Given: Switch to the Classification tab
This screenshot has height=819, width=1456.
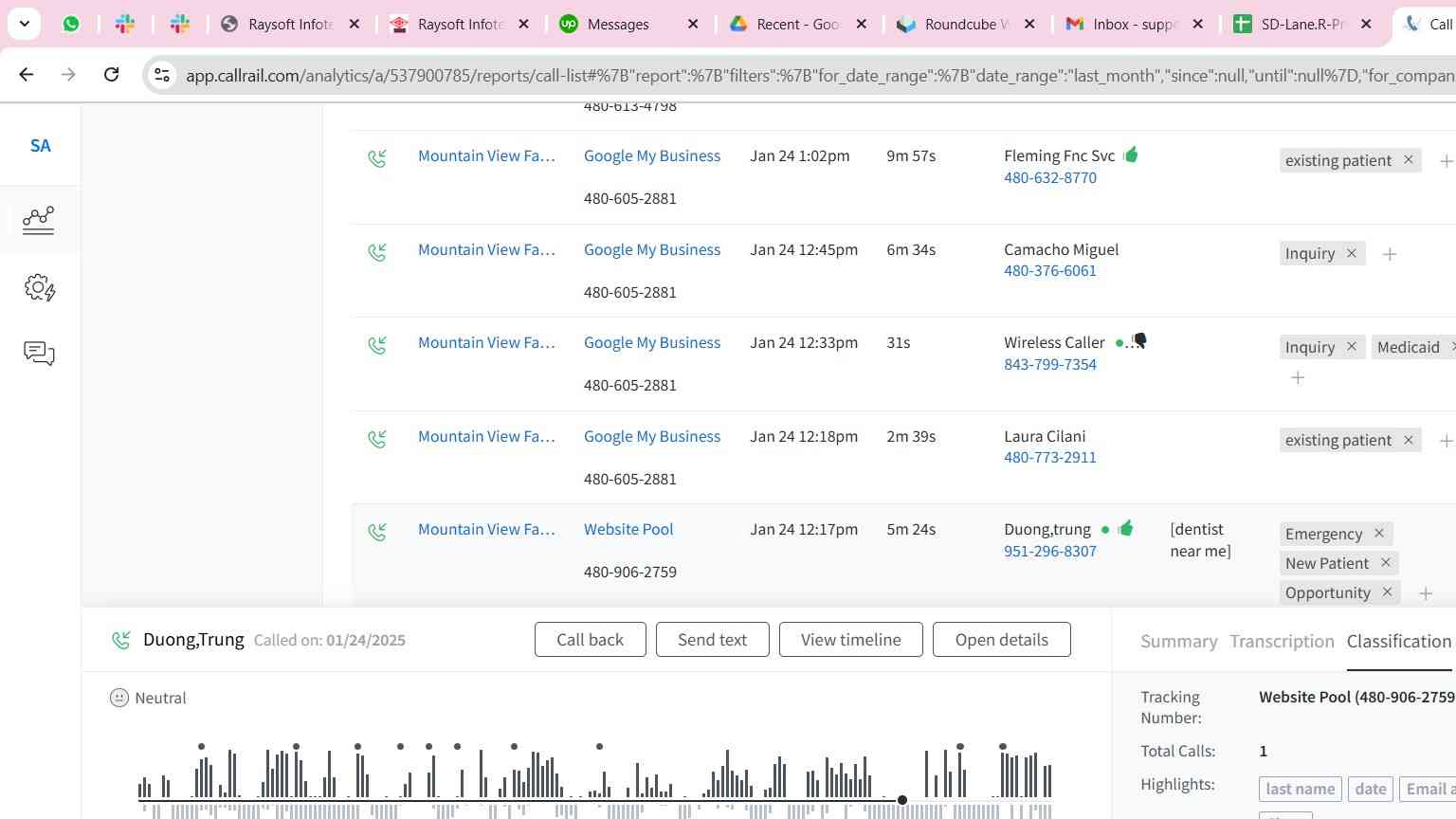Looking at the screenshot, I should coord(1398,641).
